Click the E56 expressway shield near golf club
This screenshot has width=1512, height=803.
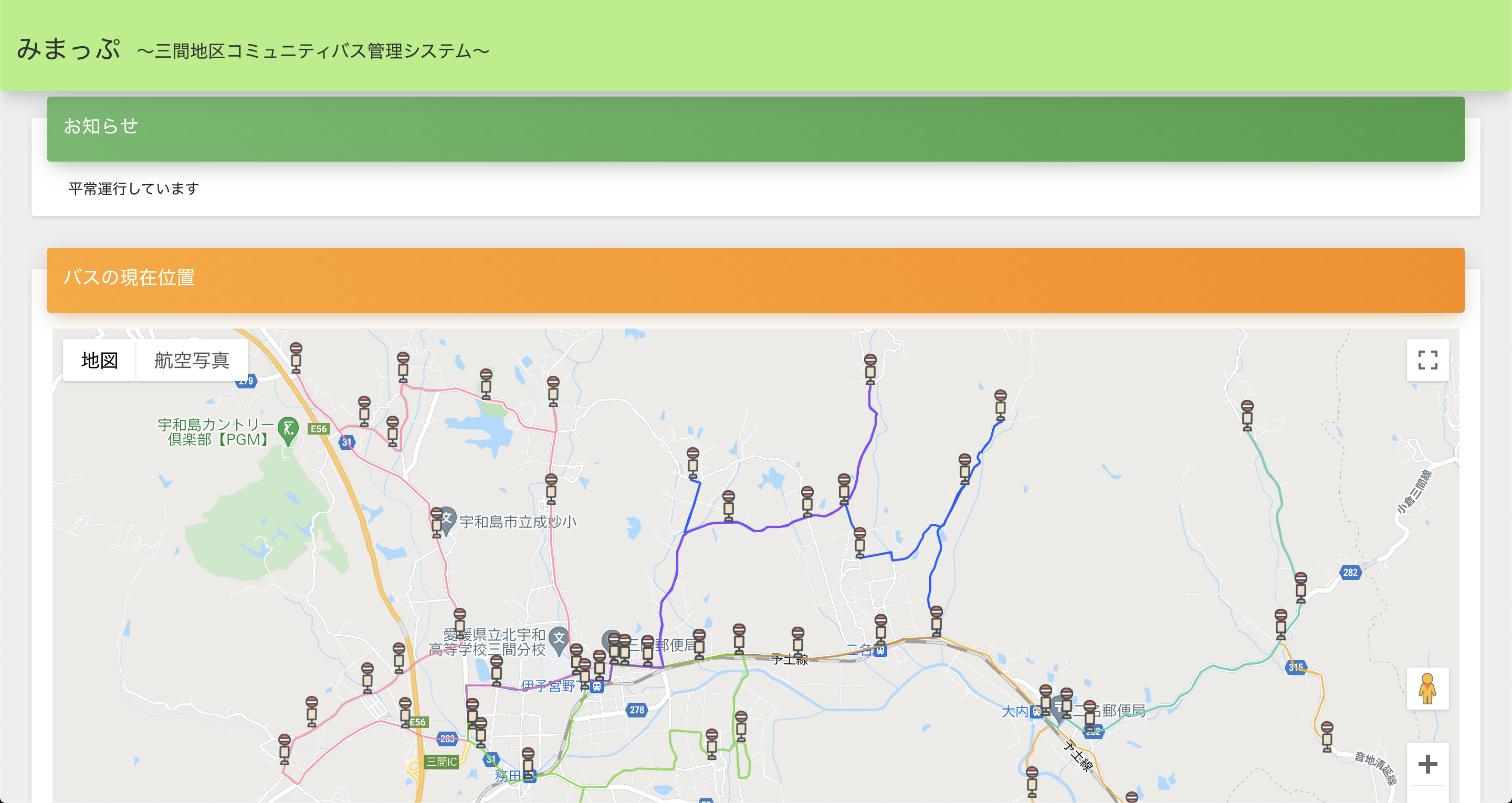point(319,428)
